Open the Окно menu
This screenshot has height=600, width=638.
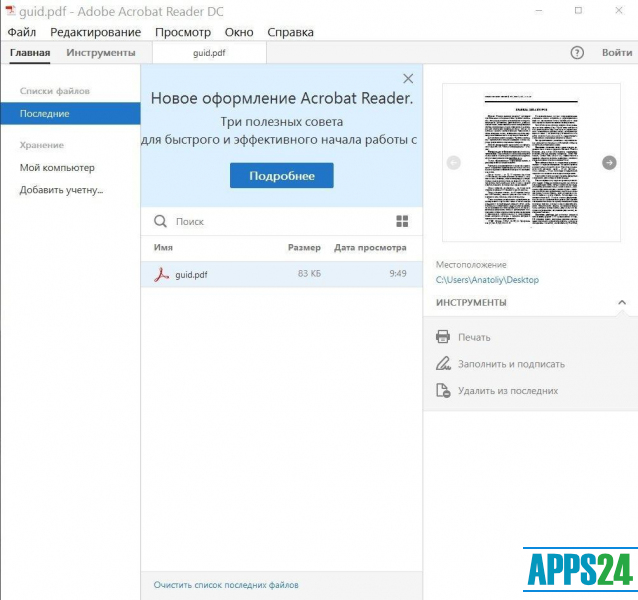(x=239, y=32)
